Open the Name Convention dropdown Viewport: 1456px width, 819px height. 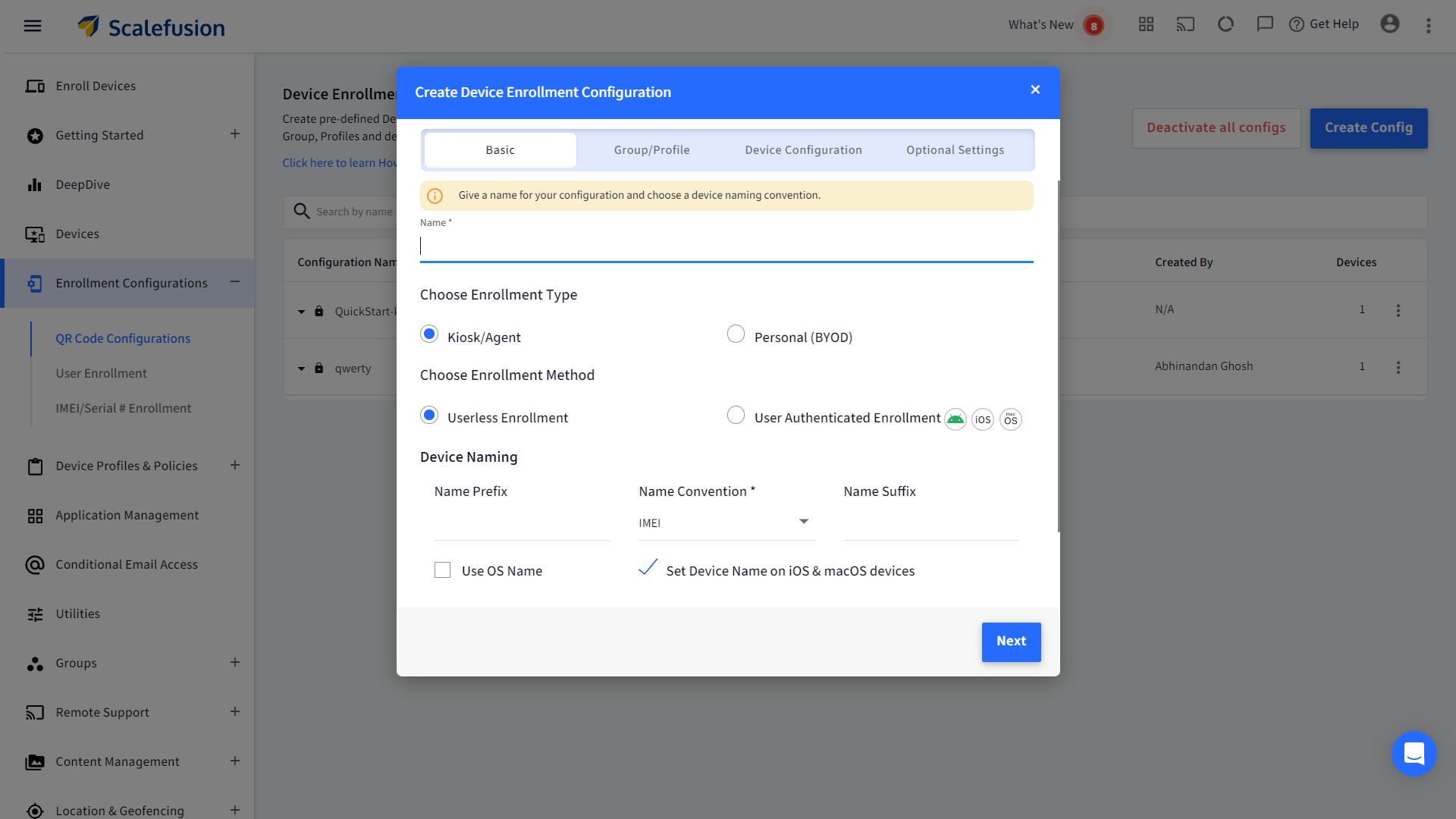point(802,522)
